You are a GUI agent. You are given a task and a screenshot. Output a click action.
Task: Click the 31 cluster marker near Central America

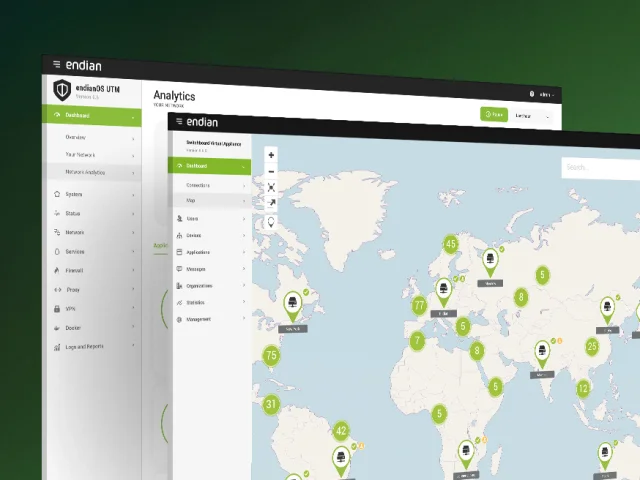click(x=271, y=404)
